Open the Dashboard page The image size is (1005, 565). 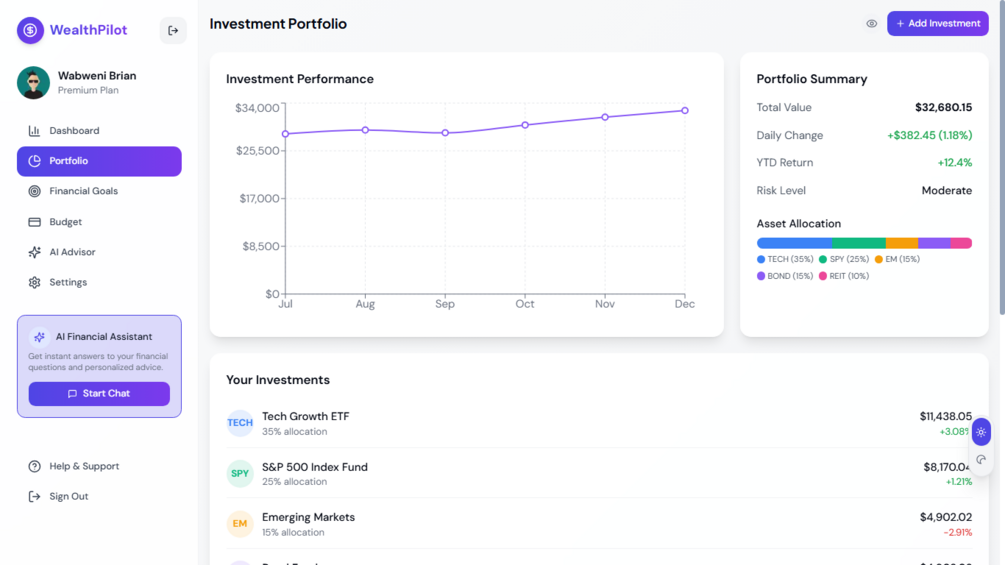[74, 131]
